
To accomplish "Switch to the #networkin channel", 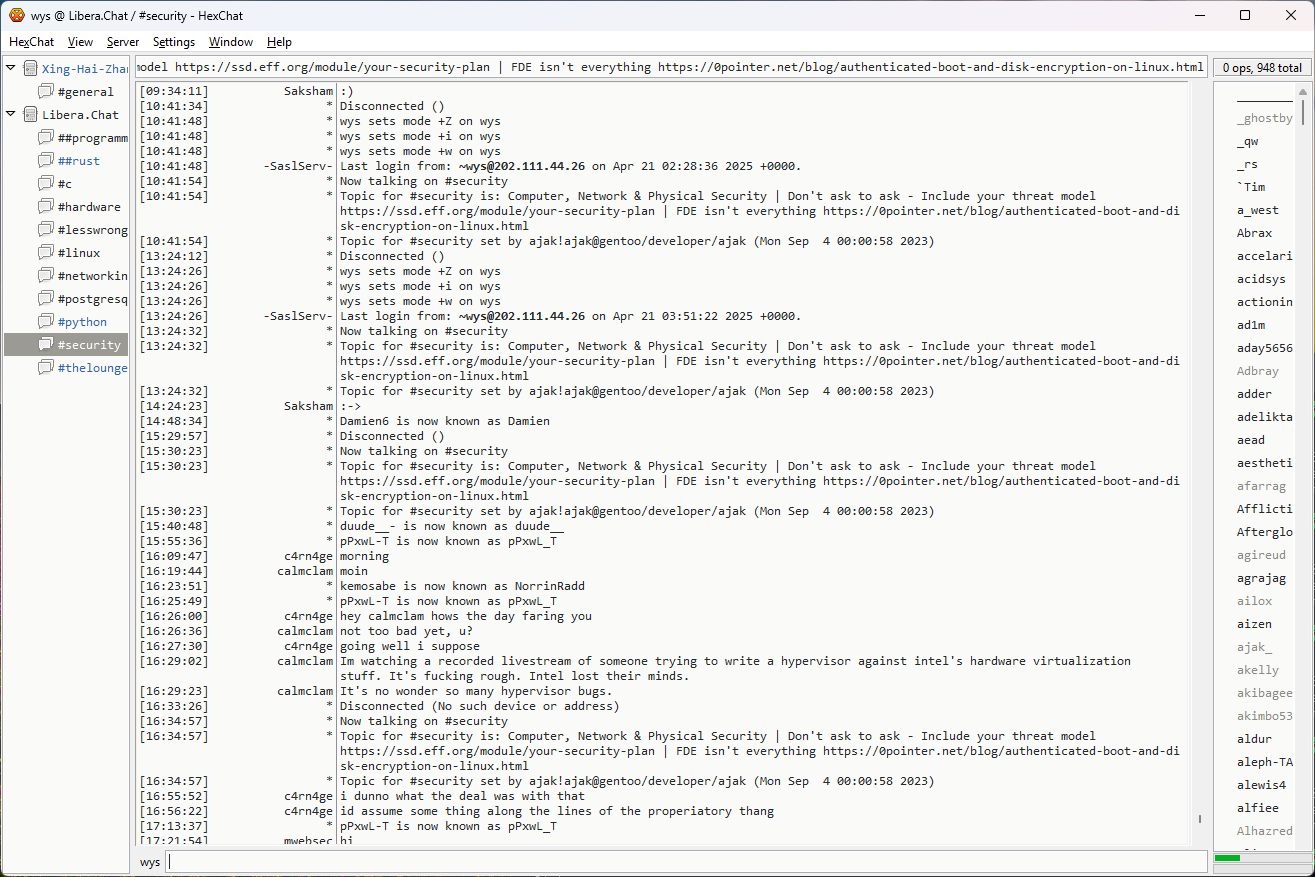I will 92,275.
